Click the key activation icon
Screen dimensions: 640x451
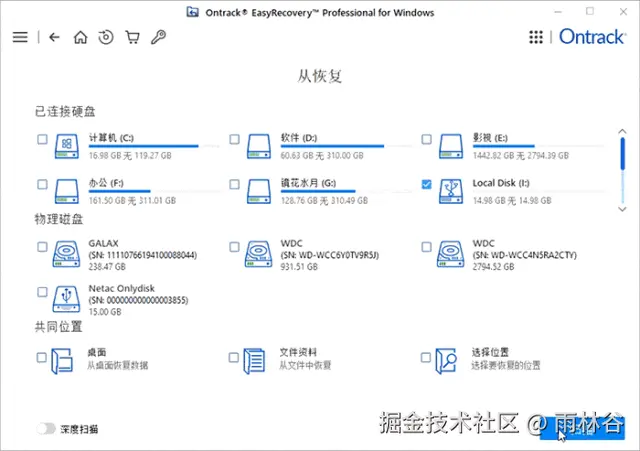[158, 37]
